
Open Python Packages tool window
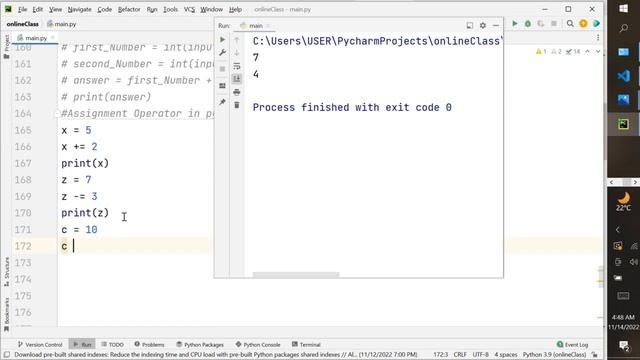coord(200,344)
